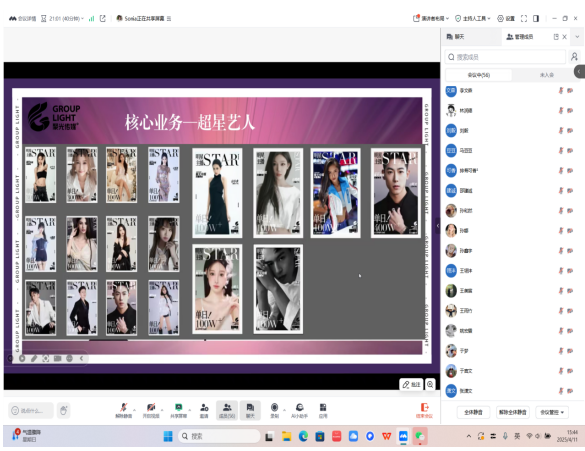585x451 pixels.
Task: Open the AI小助手 assistant
Action: [x=299, y=410]
